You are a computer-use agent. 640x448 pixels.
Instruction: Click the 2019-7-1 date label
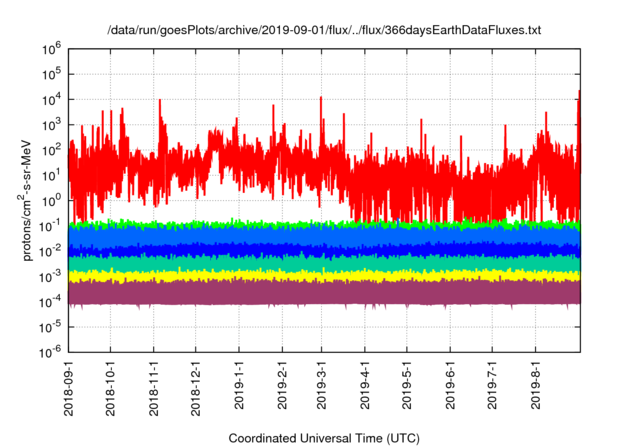492,385
